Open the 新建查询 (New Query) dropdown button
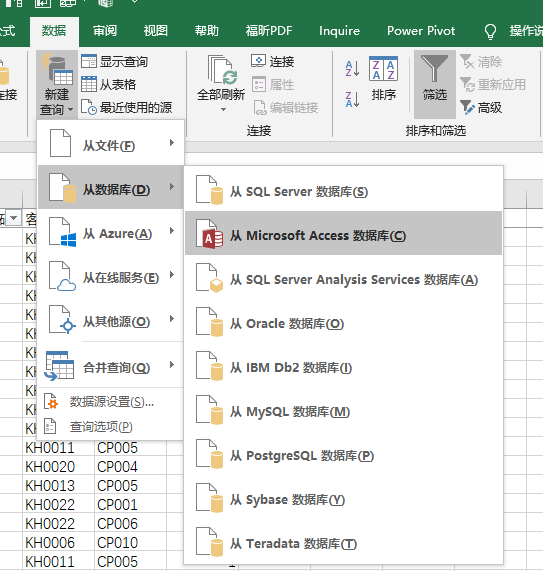This screenshot has height=571, width=543. [x=57, y=84]
